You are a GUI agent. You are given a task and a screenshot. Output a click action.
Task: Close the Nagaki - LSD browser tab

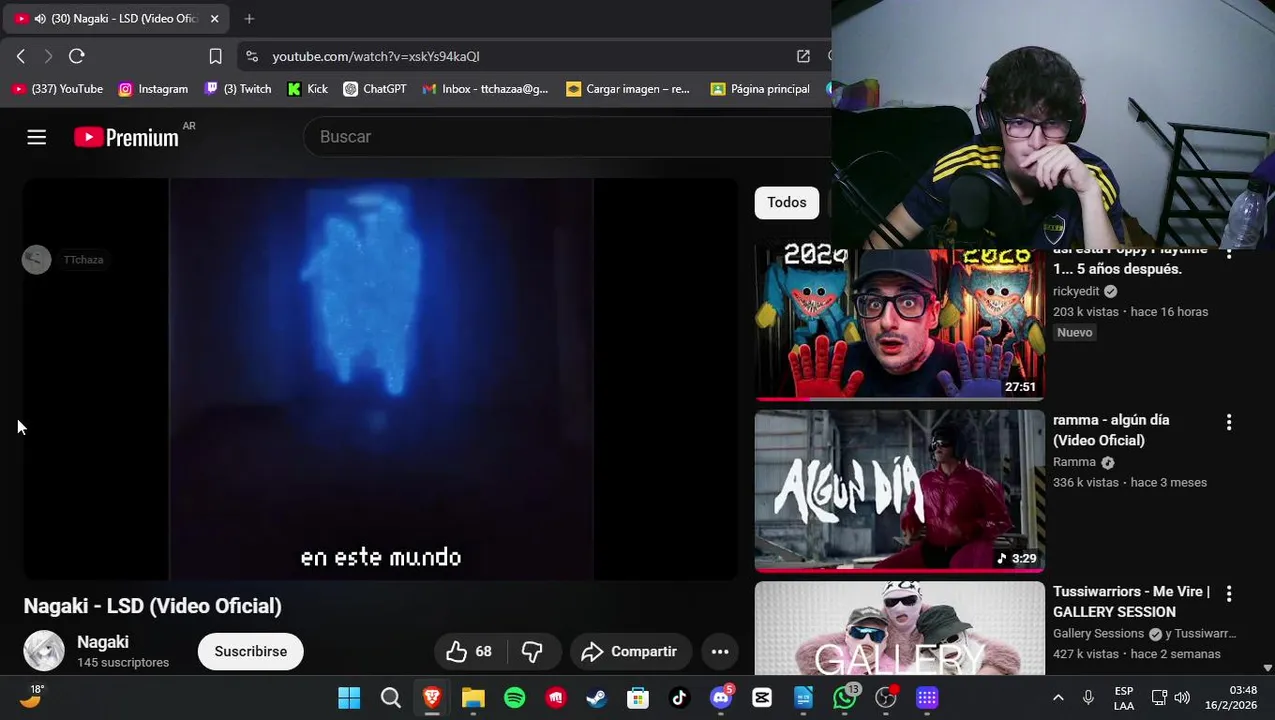(214, 18)
